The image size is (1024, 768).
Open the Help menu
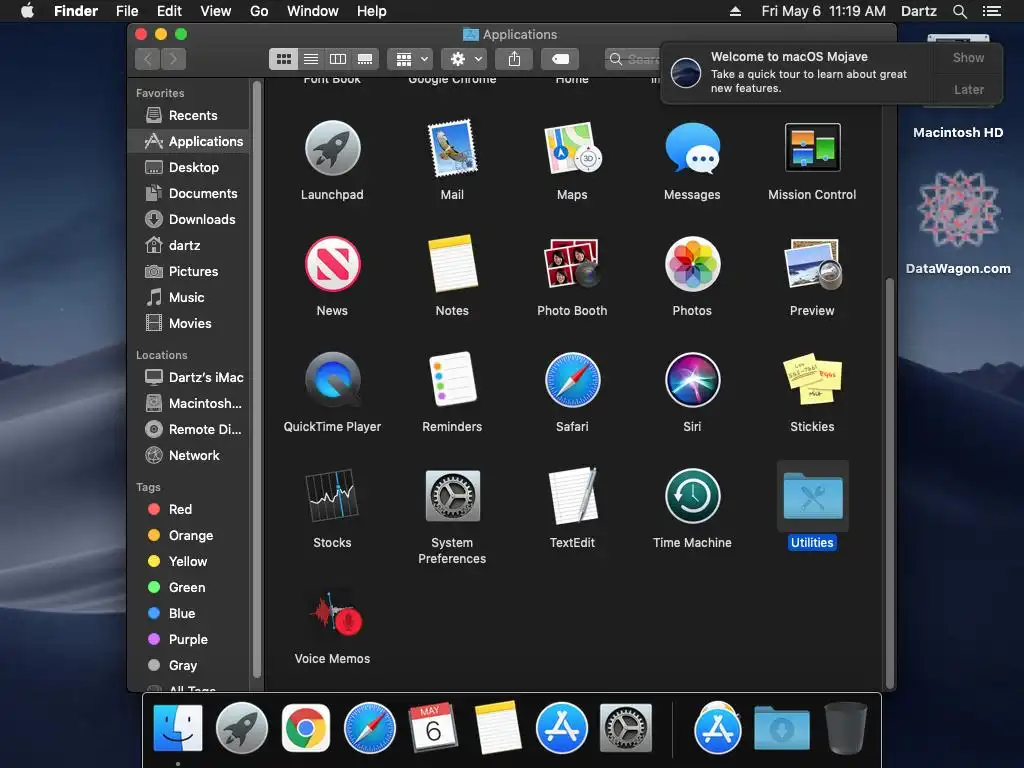tap(372, 11)
